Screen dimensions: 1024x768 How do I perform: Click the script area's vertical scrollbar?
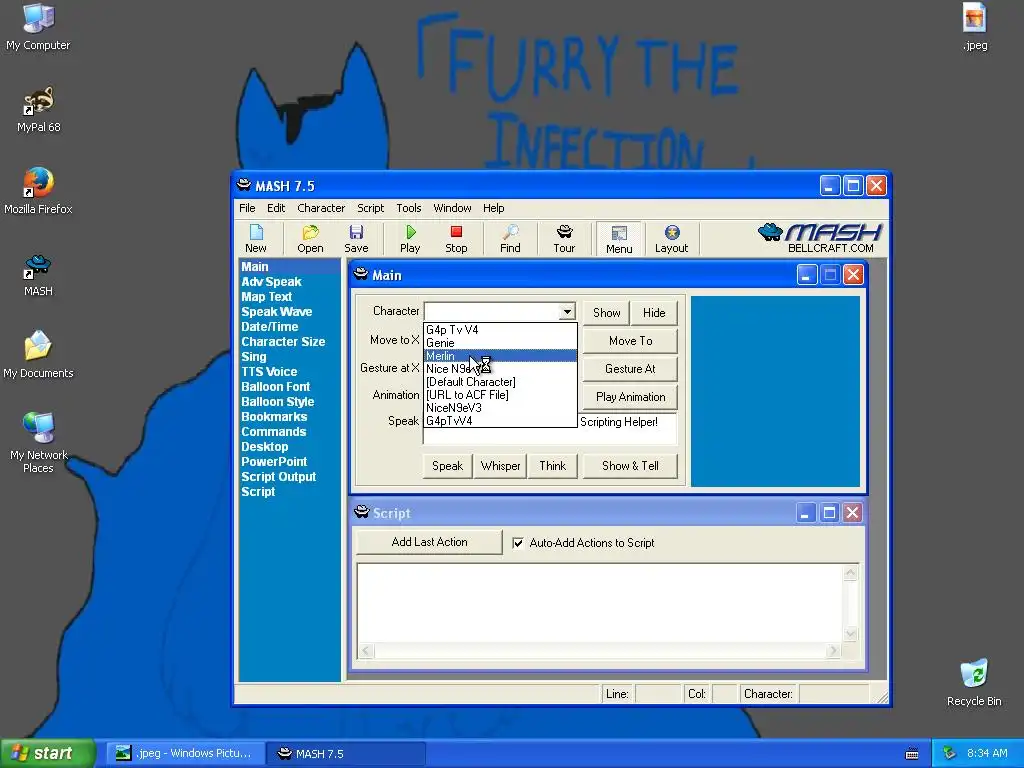point(850,603)
